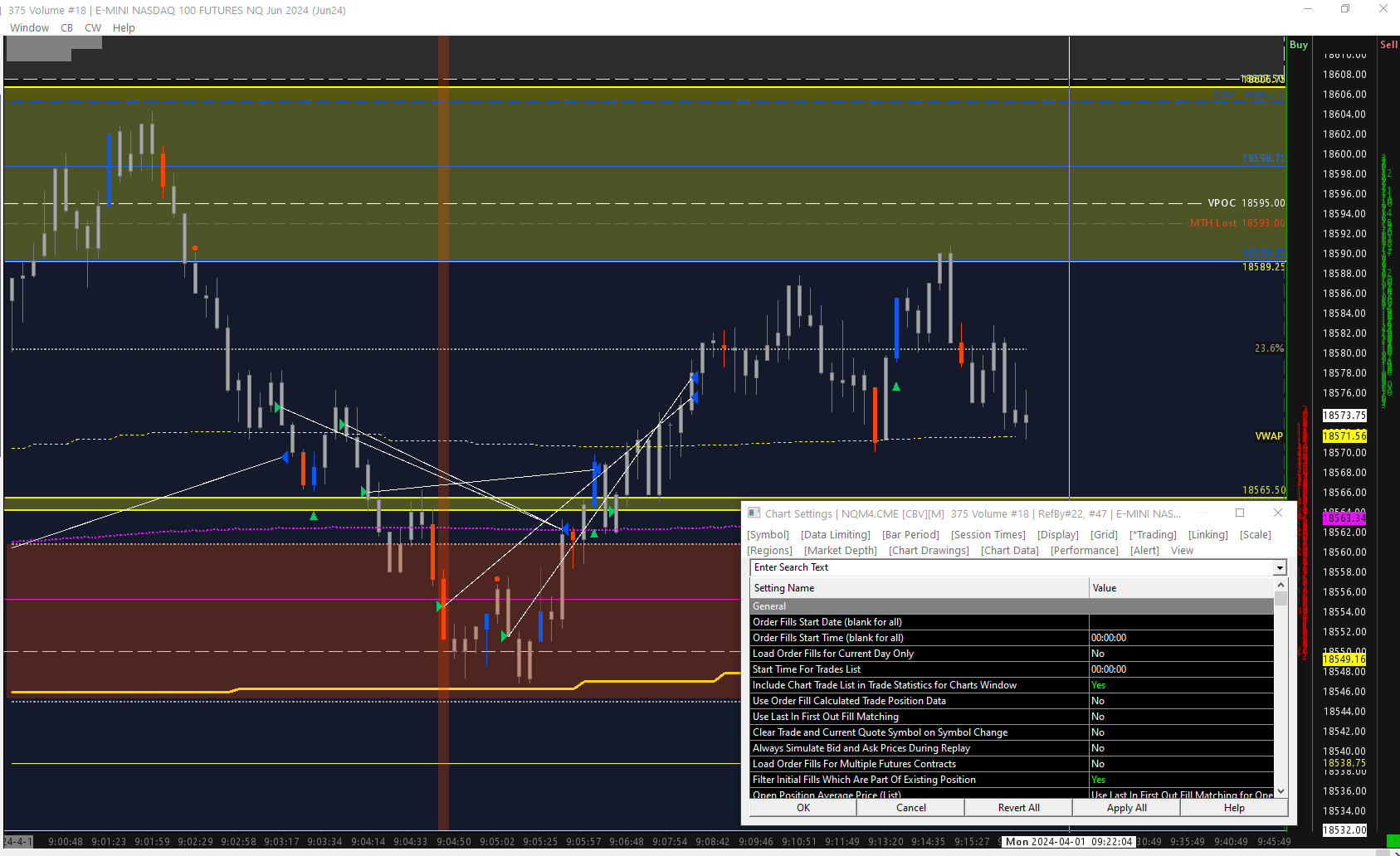The height and width of the screenshot is (856, 1400).
Task: Select Filter Initial Fills Part Of Existing Position
Action: point(1012,780)
